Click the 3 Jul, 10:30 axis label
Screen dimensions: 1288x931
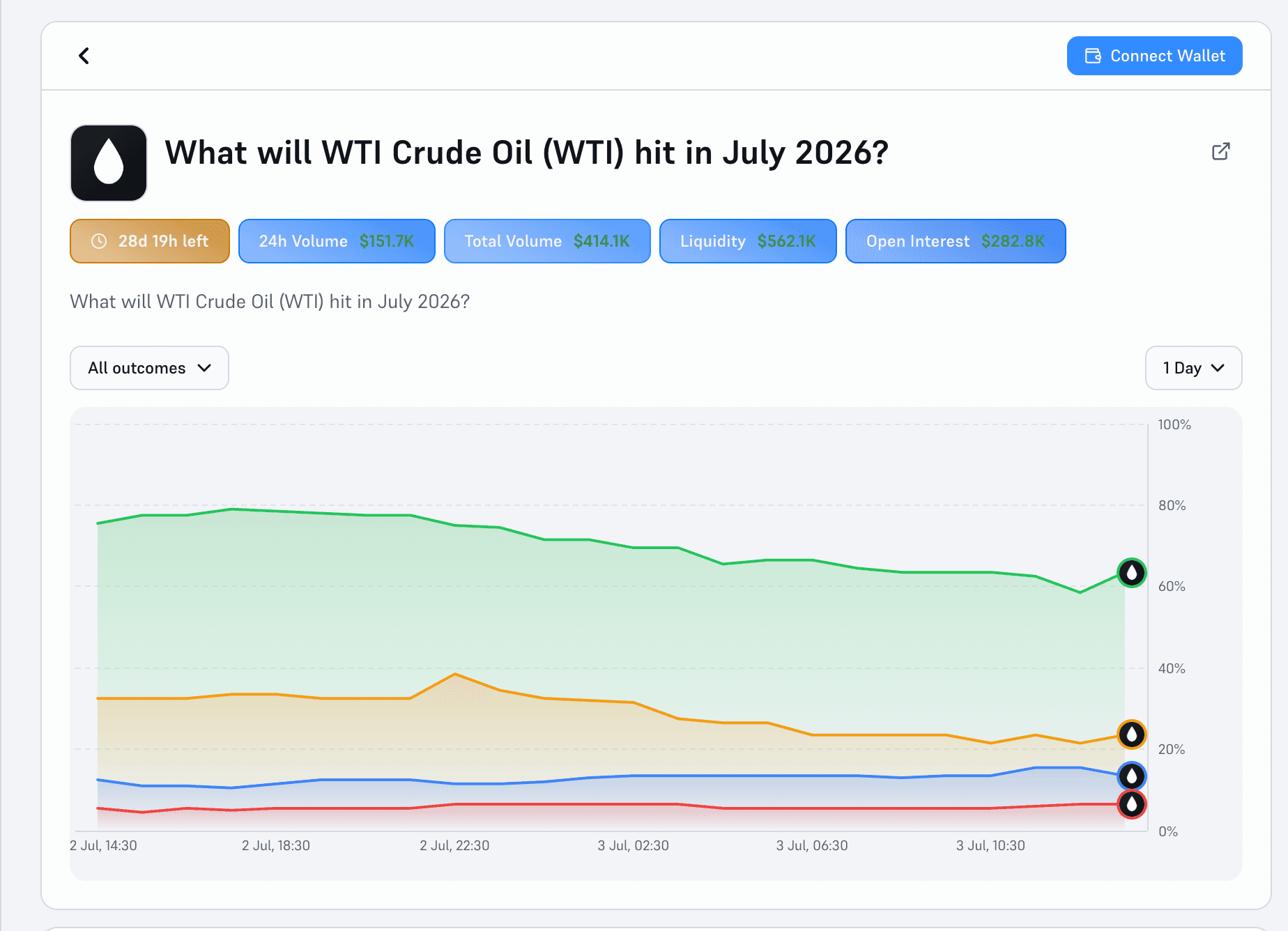pyautogui.click(x=990, y=845)
